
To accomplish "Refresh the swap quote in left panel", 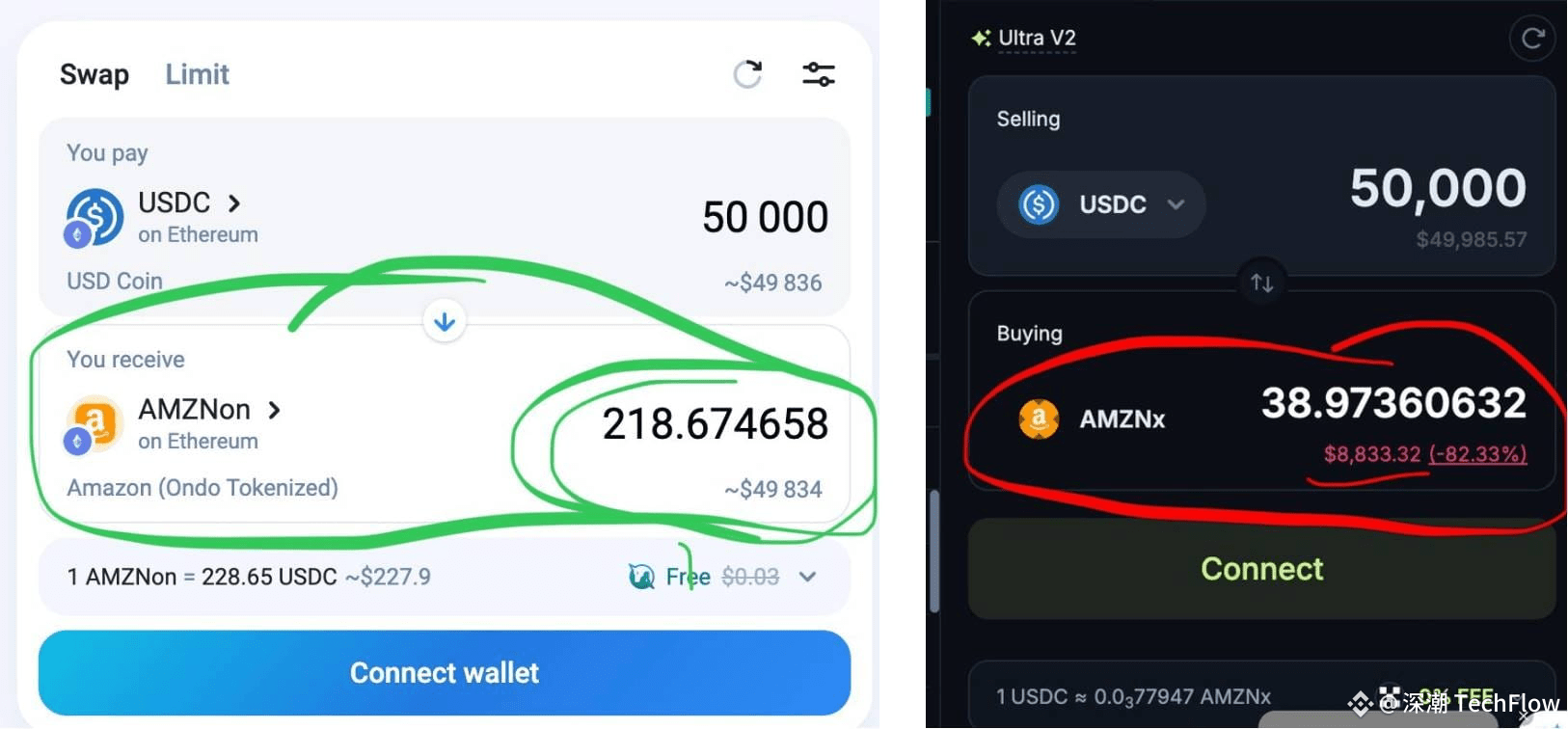I will [747, 74].
